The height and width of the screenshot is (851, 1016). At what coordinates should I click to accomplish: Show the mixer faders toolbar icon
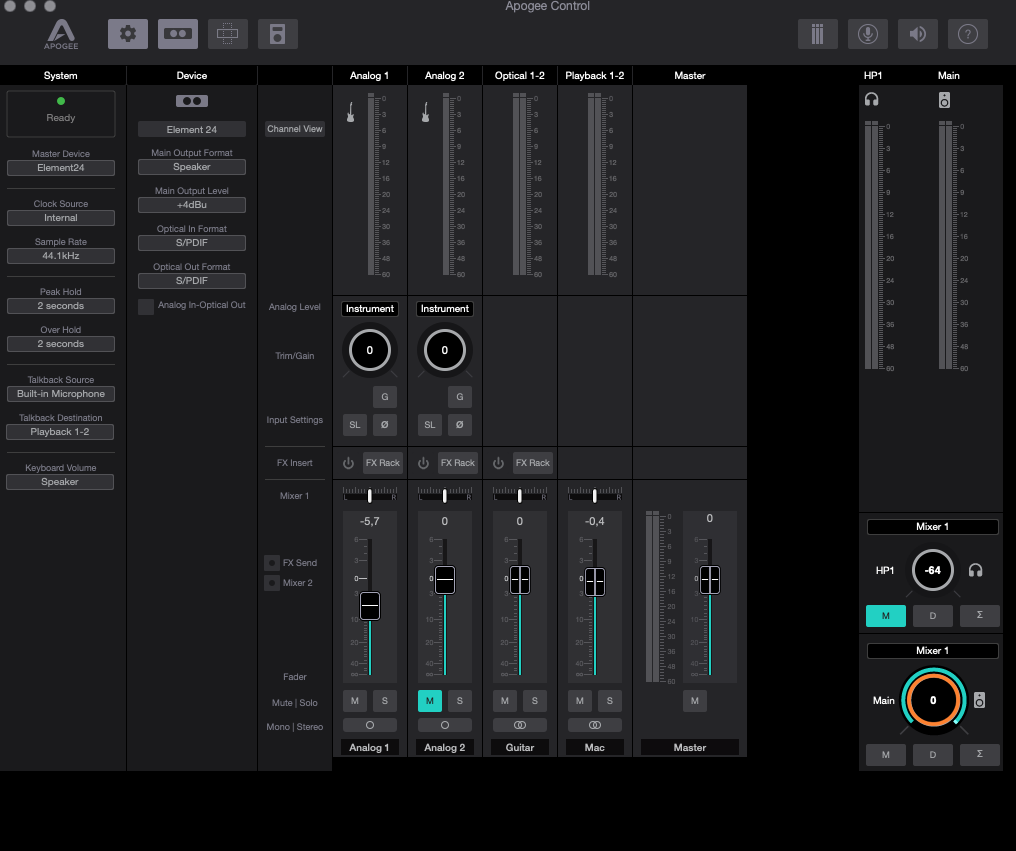(818, 34)
